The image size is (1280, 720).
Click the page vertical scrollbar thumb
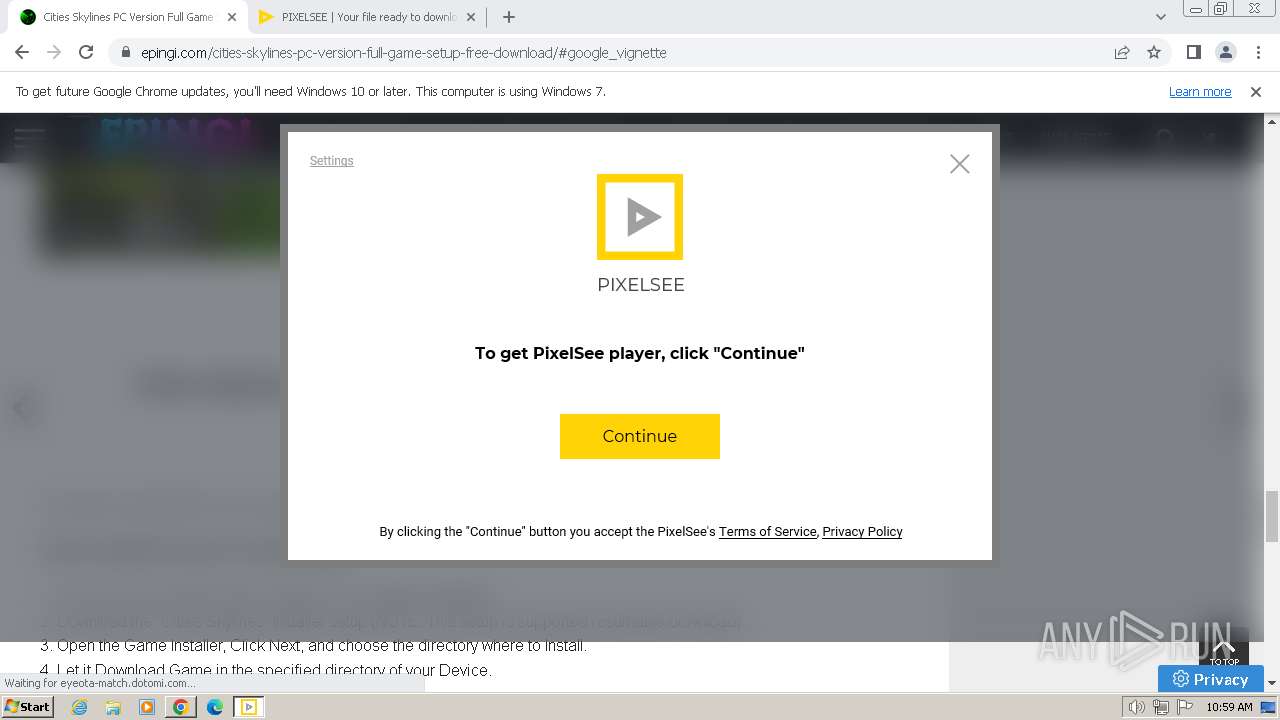click(1272, 516)
